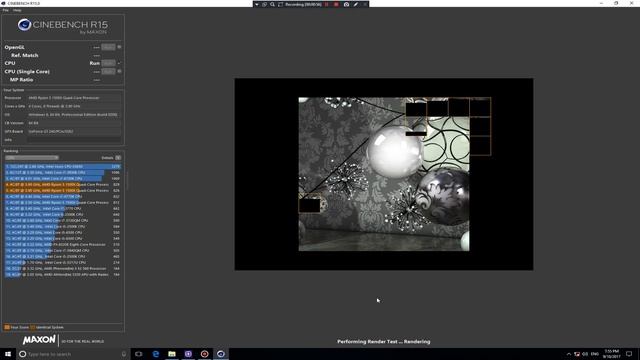
Task: Click the ENG language indicator
Action: [595, 354]
